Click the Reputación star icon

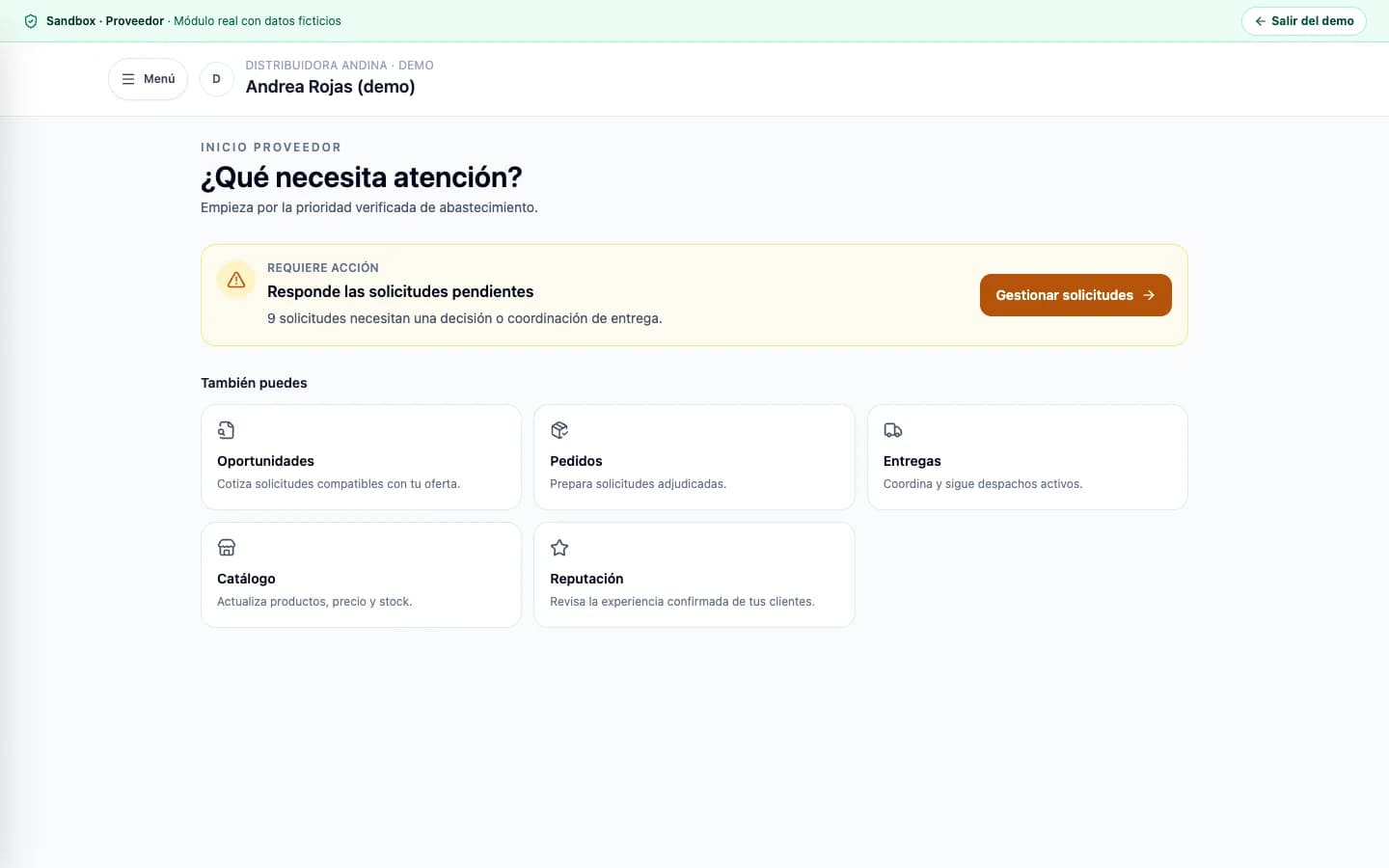click(559, 548)
